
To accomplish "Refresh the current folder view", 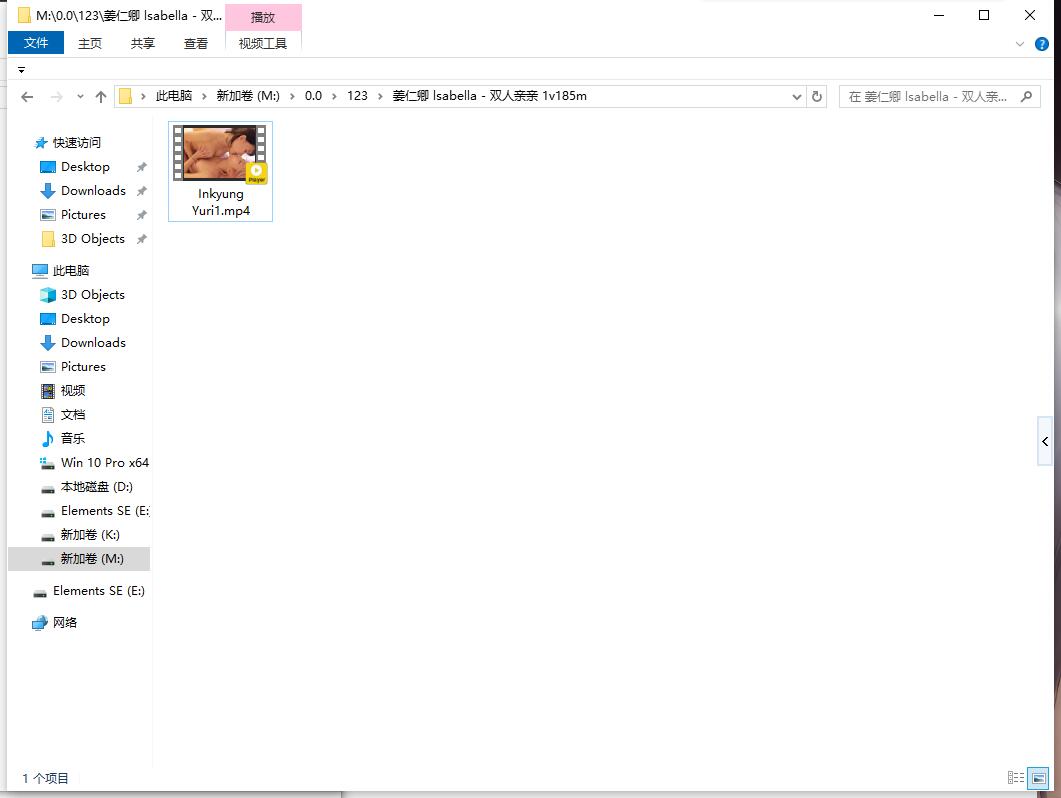I will (x=817, y=97).
